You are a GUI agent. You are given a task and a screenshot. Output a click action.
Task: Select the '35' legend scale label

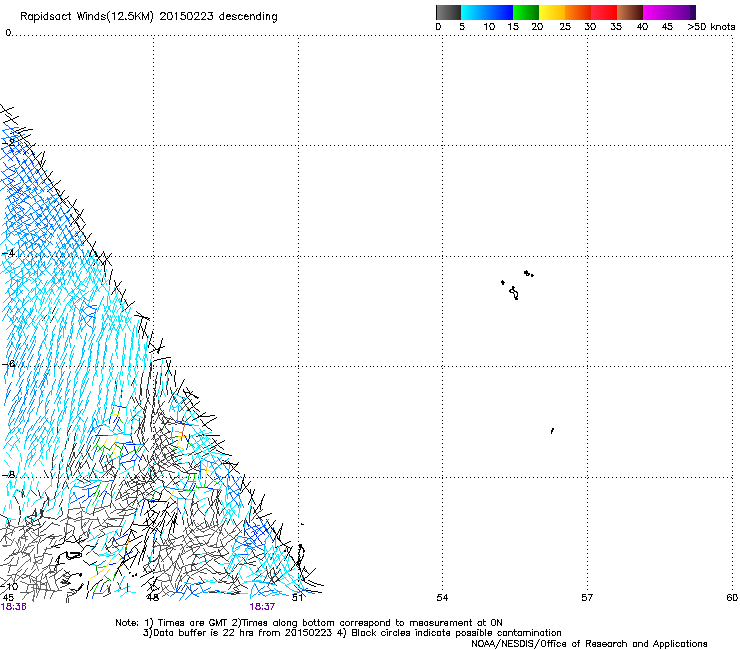coord(616,27)
